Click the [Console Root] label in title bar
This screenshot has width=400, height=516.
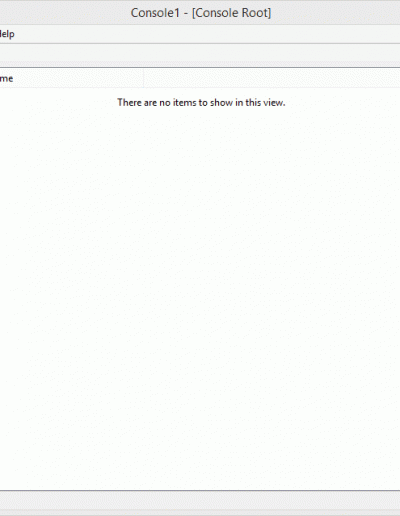click(231, 13)
